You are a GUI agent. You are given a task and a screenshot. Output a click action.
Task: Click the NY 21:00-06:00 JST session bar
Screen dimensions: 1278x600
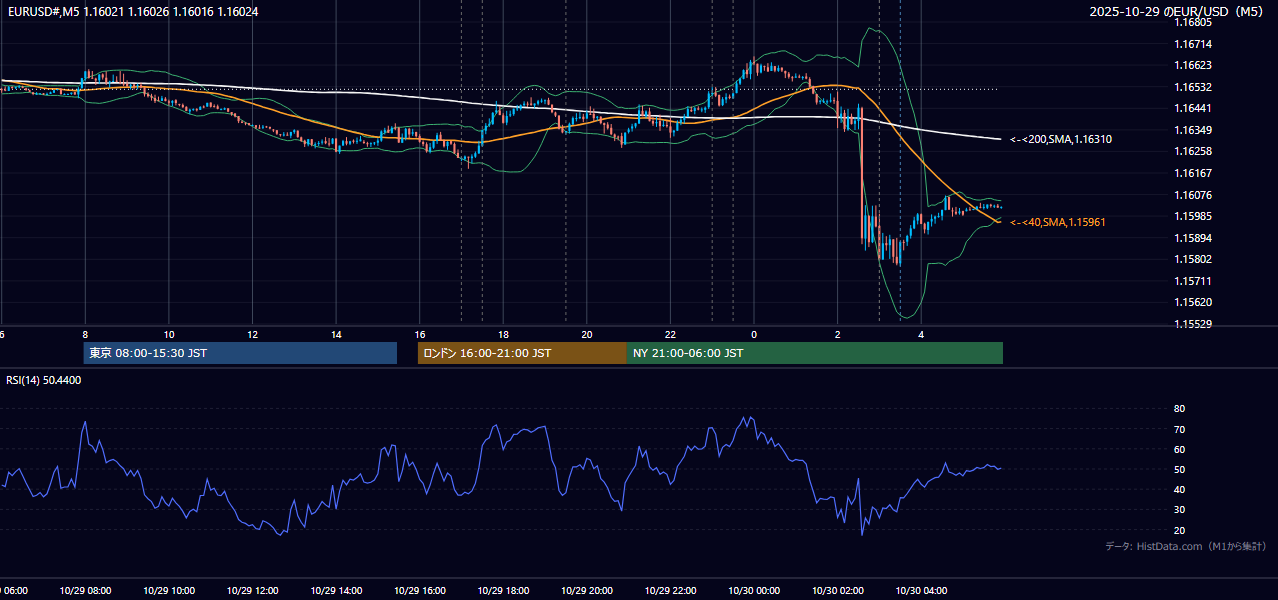814,353
